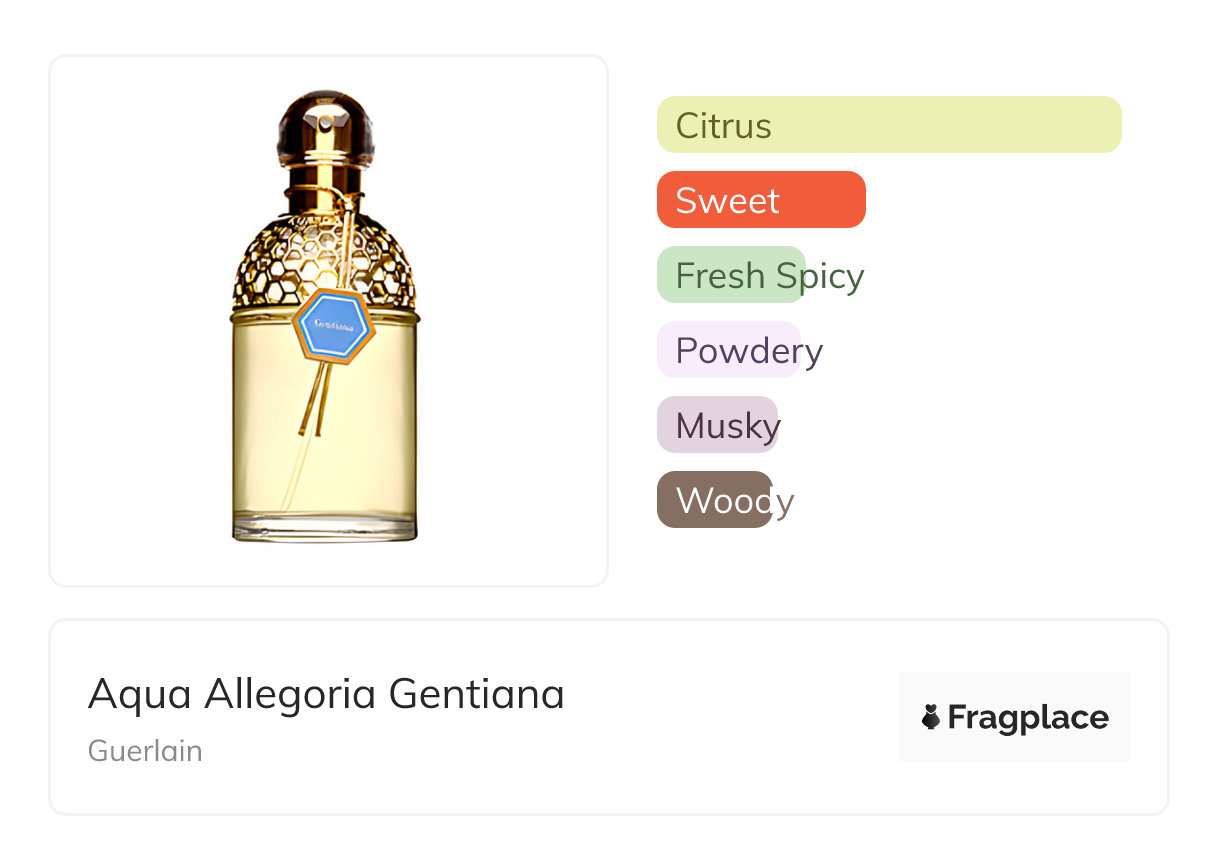Click the spray nozzle inside the cap
This screenshot has height=864, width=1218.
pyautogui.click(x=325, y=122)
